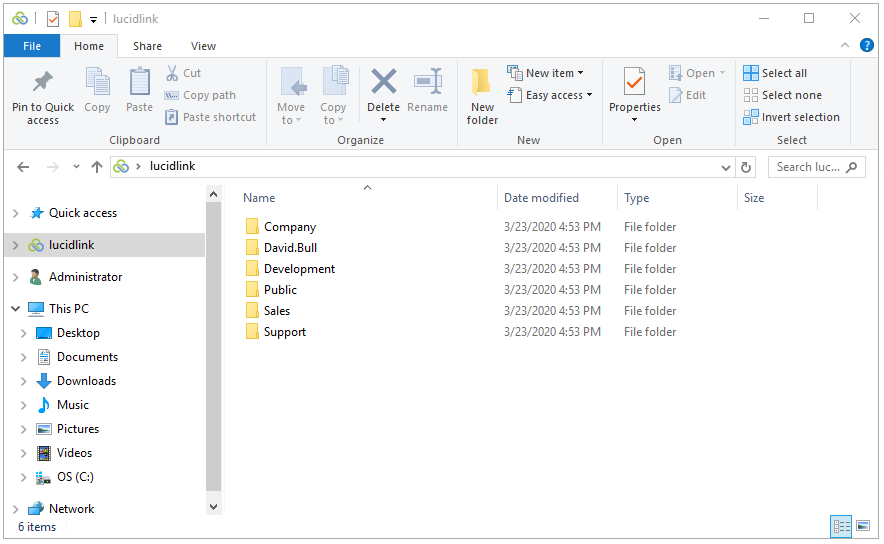Select the David.Bull folder

(290, 248)
